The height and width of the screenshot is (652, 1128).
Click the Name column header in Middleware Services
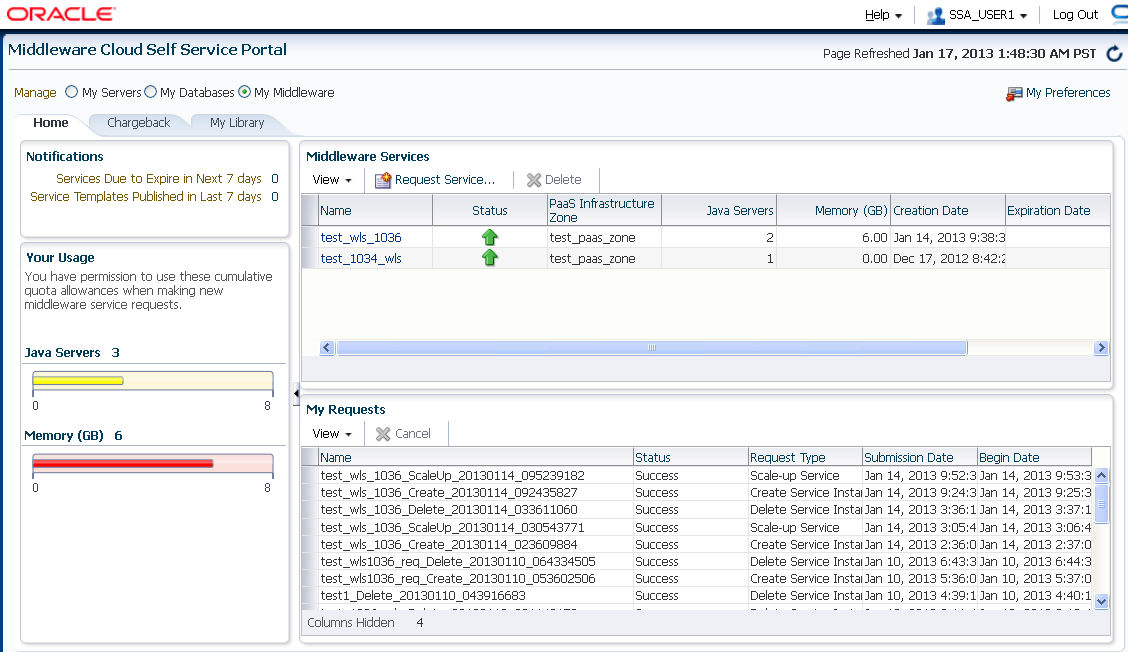point(376,211)
